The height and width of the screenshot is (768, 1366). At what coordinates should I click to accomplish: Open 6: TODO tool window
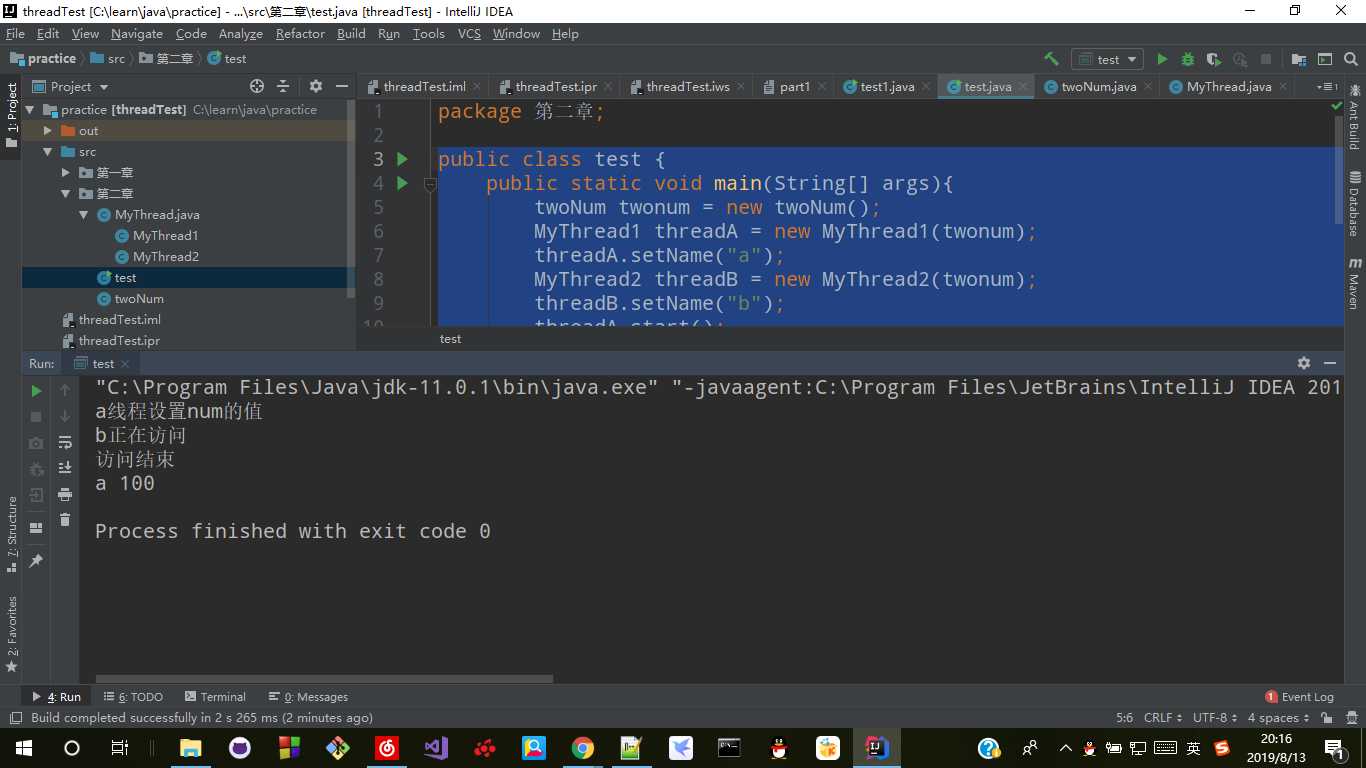click(133, 697)
